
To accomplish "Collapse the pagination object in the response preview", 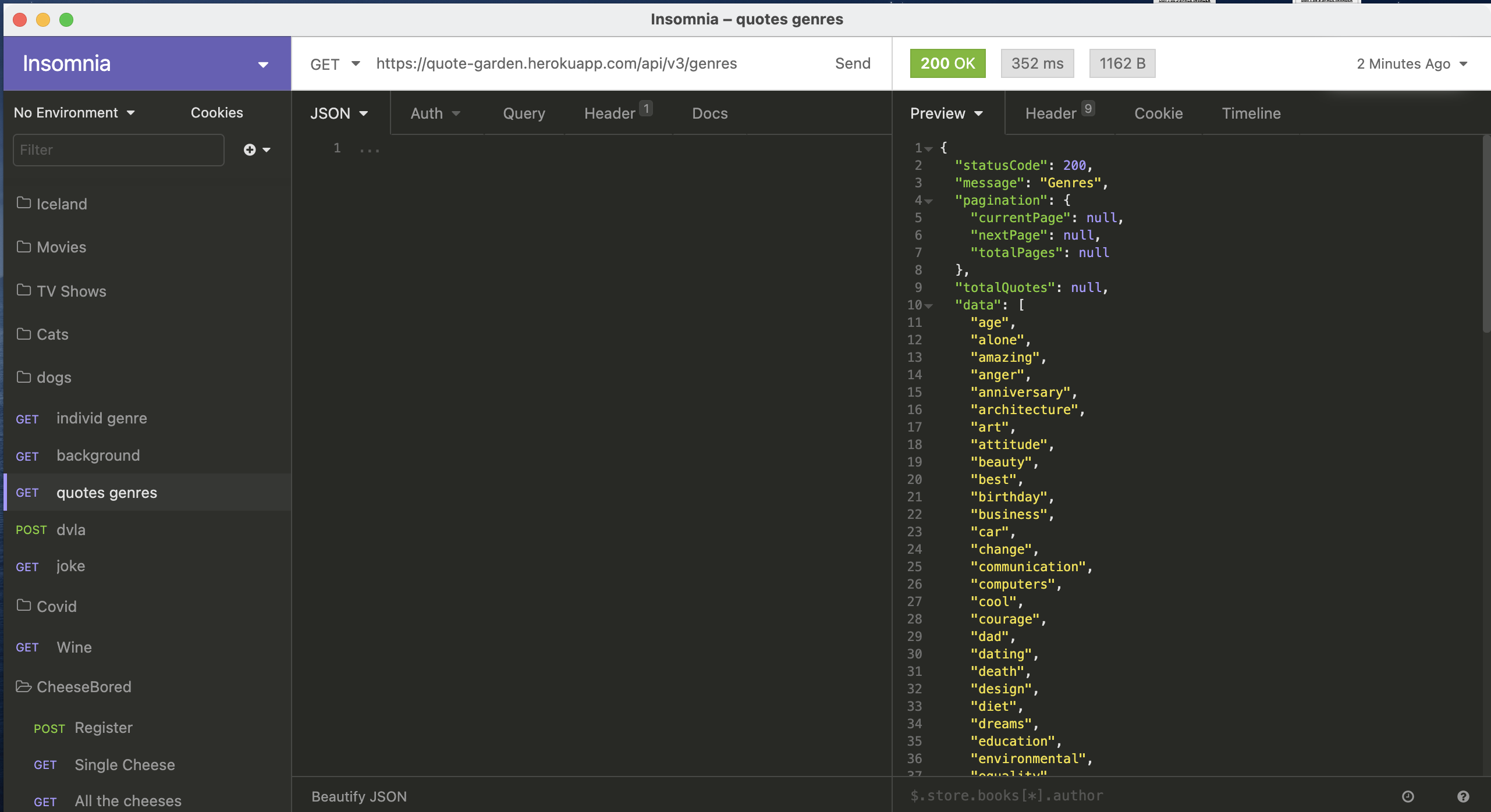I will coord(929,201).
